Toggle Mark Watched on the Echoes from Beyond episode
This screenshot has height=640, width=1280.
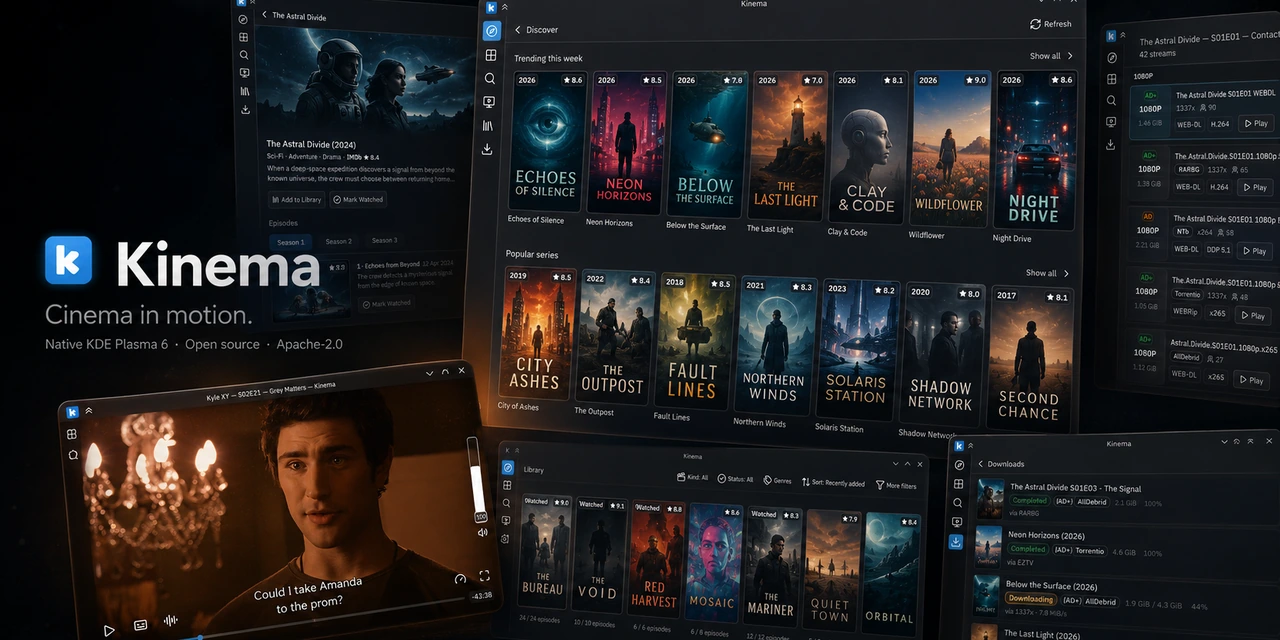tap(386, 303)
